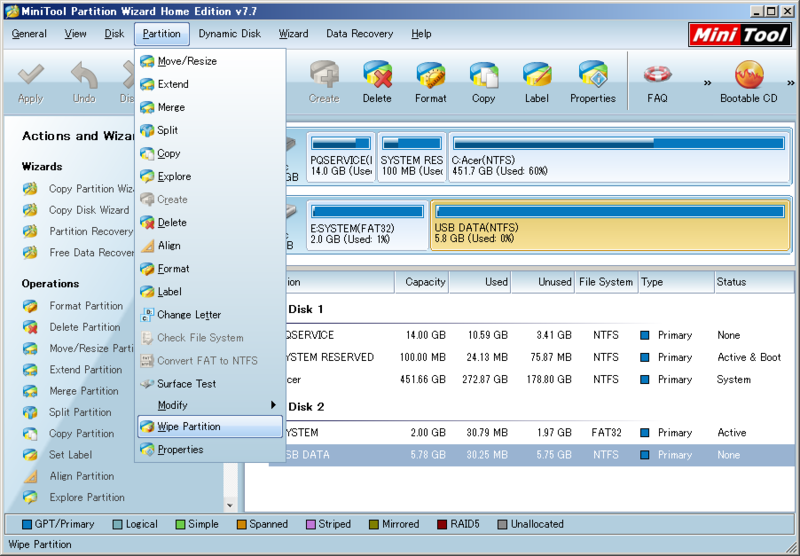Choose Copy in the Partition dropdown menu
Image resolution: width=800 pixels, height=556 pixels.
point(210,153)
